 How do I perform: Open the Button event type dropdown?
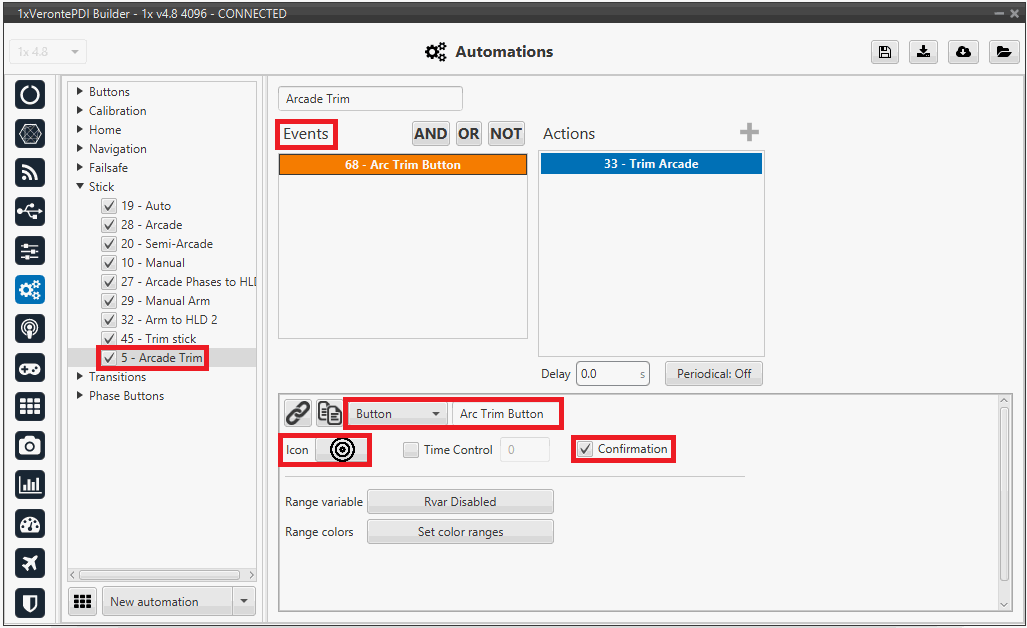pyautogui.click(x=398, y=414)
